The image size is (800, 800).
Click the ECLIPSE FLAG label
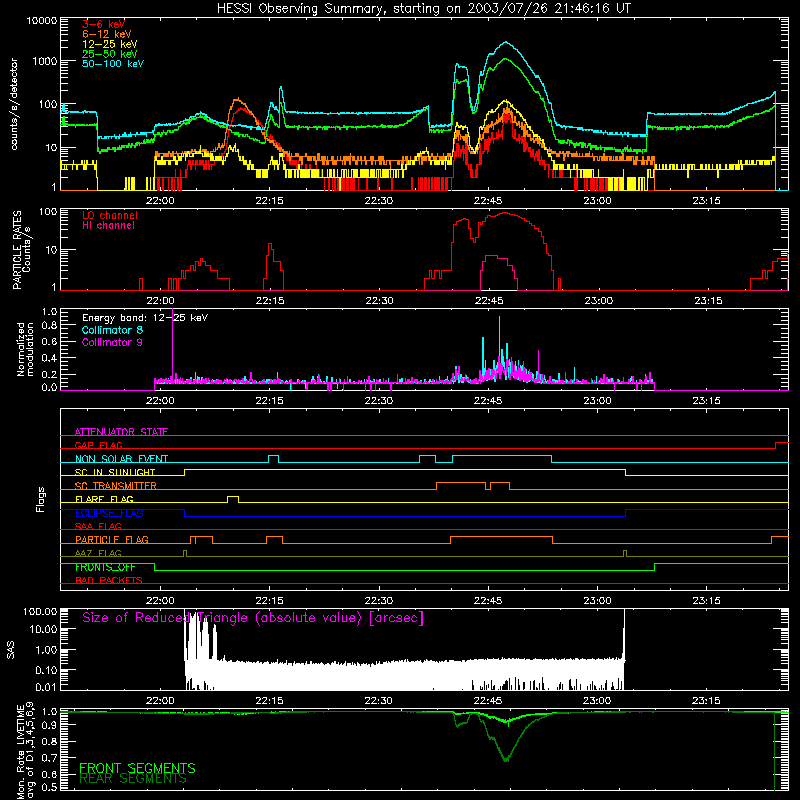point(109,513)
